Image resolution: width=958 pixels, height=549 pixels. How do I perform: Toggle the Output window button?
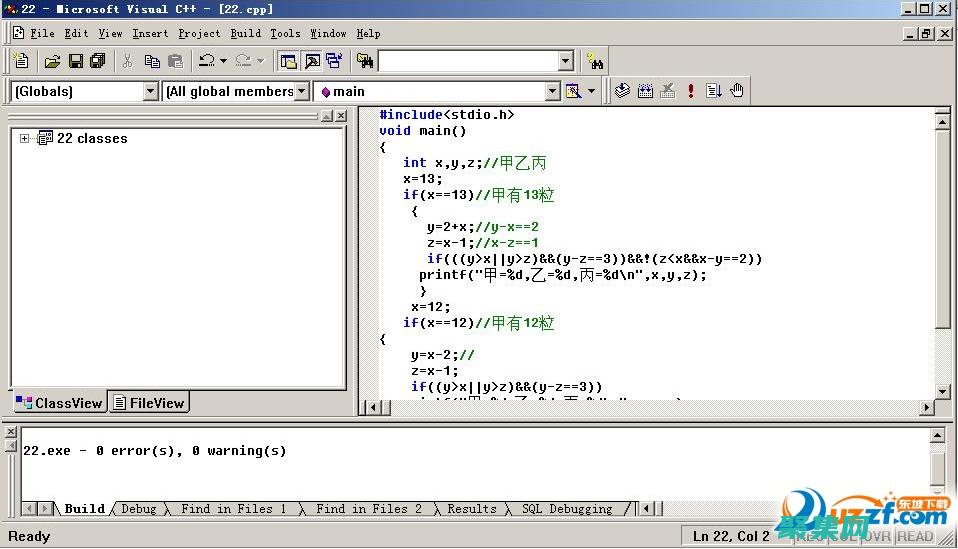pos(311,61)
